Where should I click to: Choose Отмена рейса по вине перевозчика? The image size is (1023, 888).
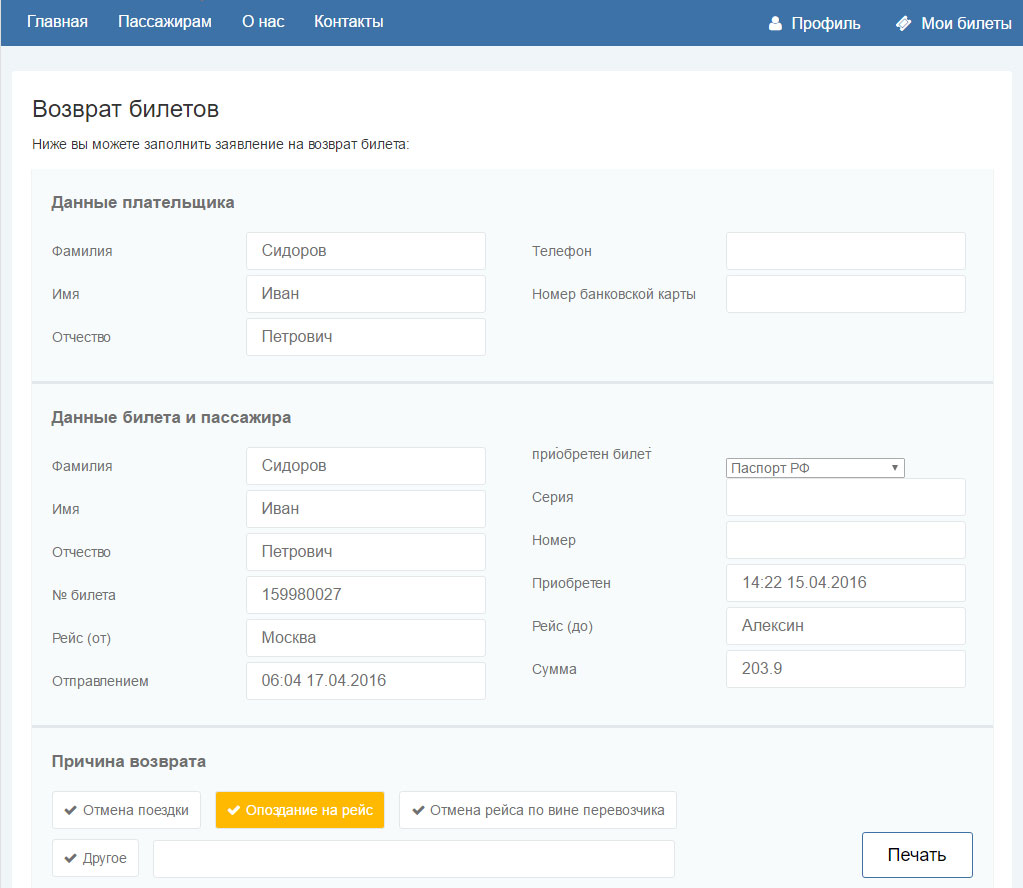click(x=538, y=810)
